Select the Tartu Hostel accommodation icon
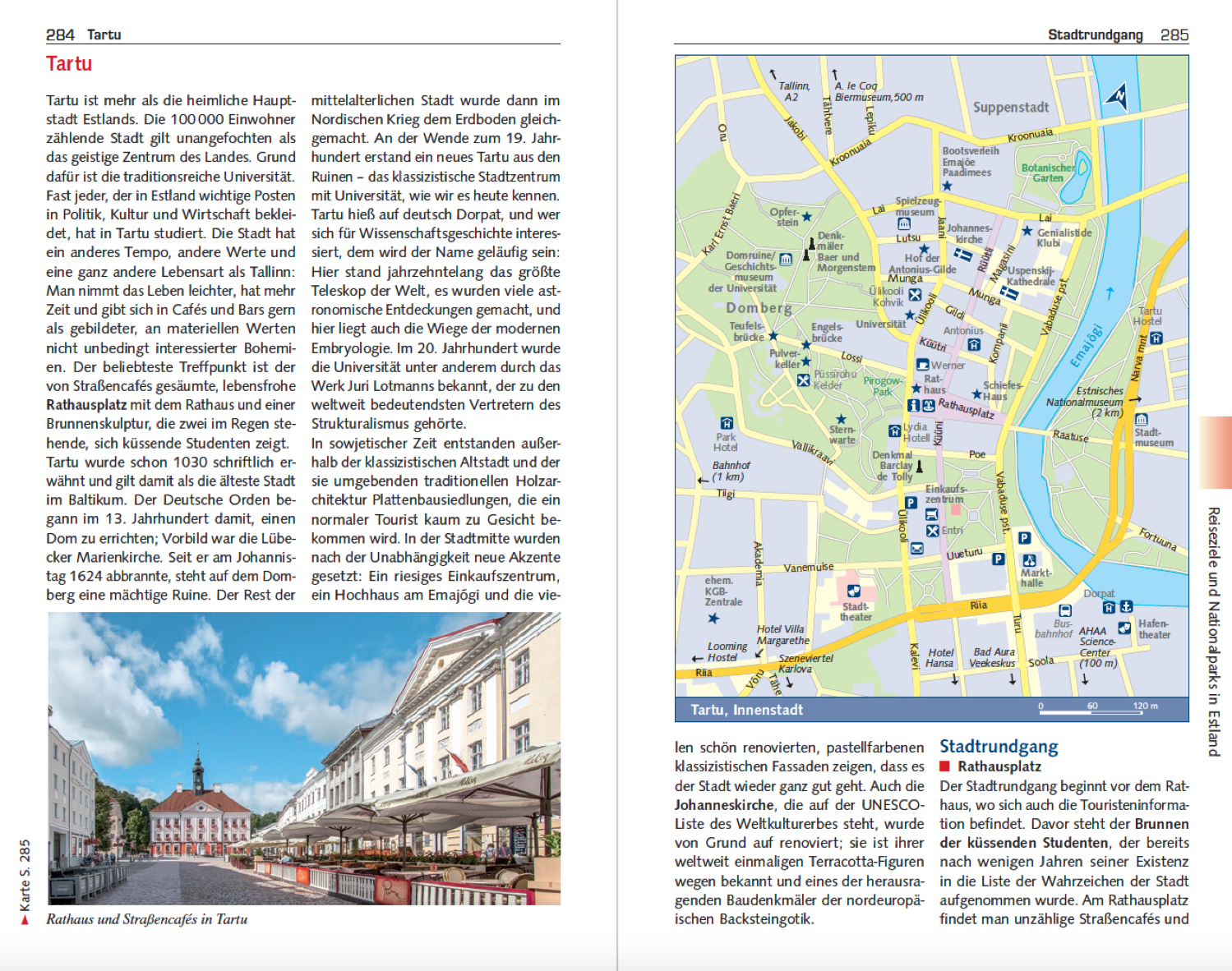The width and height of the screenshot is (1232, 971). pyautogui.click(x=1156, y=338)
